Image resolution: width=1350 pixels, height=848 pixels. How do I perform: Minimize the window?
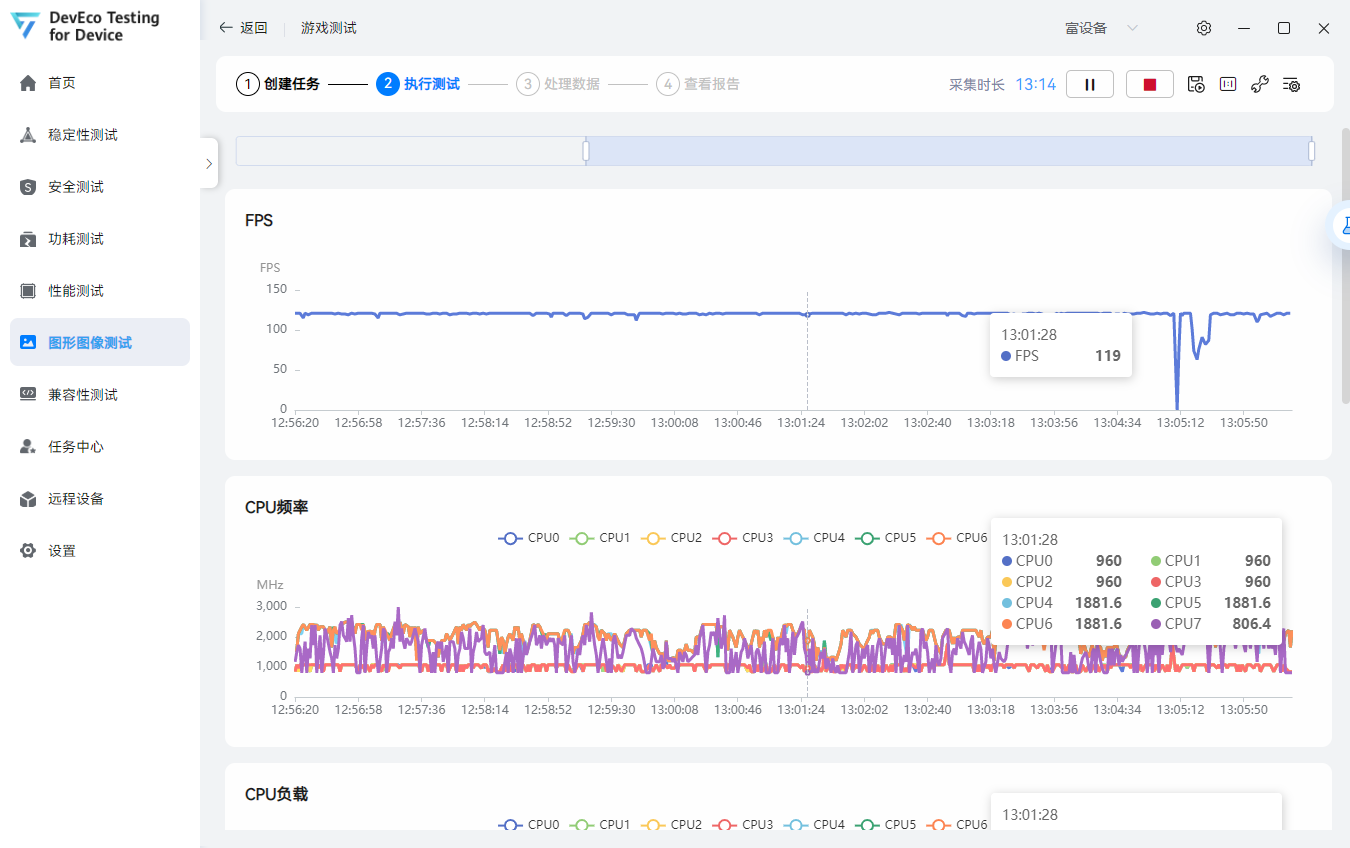point(1244,28)
